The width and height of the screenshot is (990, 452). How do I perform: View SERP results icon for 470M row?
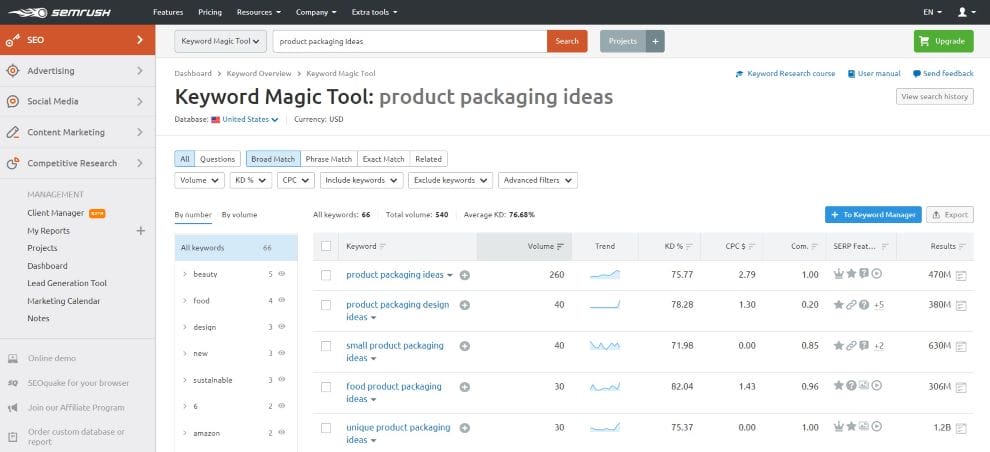(961, 275)
